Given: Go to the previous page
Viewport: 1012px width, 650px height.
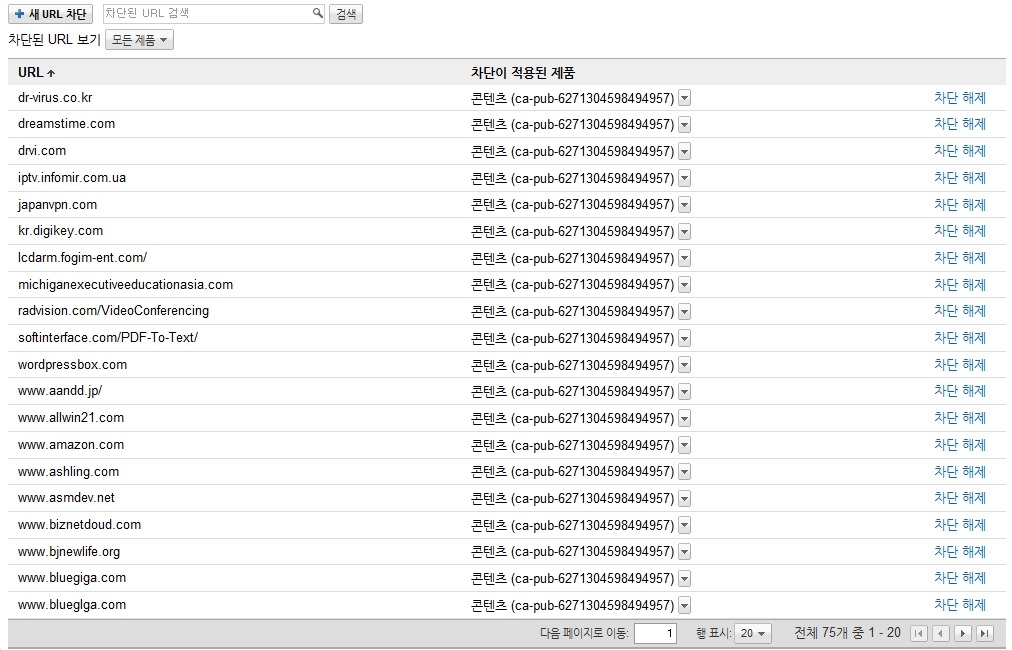Looking at the screenshot, I should [x=941, y=633].
